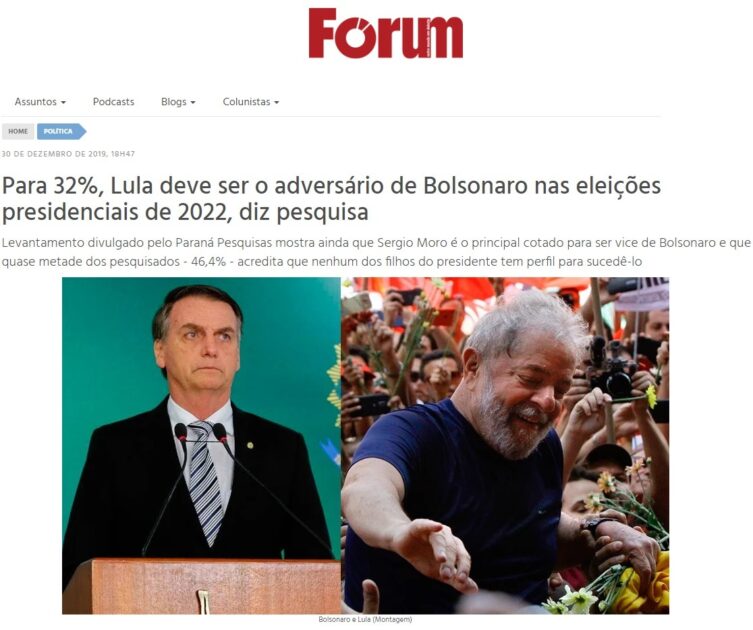The height and width of the screenshot is (630, 753).
Task: Click the wooden podium in the left photo
Action: 202,586
